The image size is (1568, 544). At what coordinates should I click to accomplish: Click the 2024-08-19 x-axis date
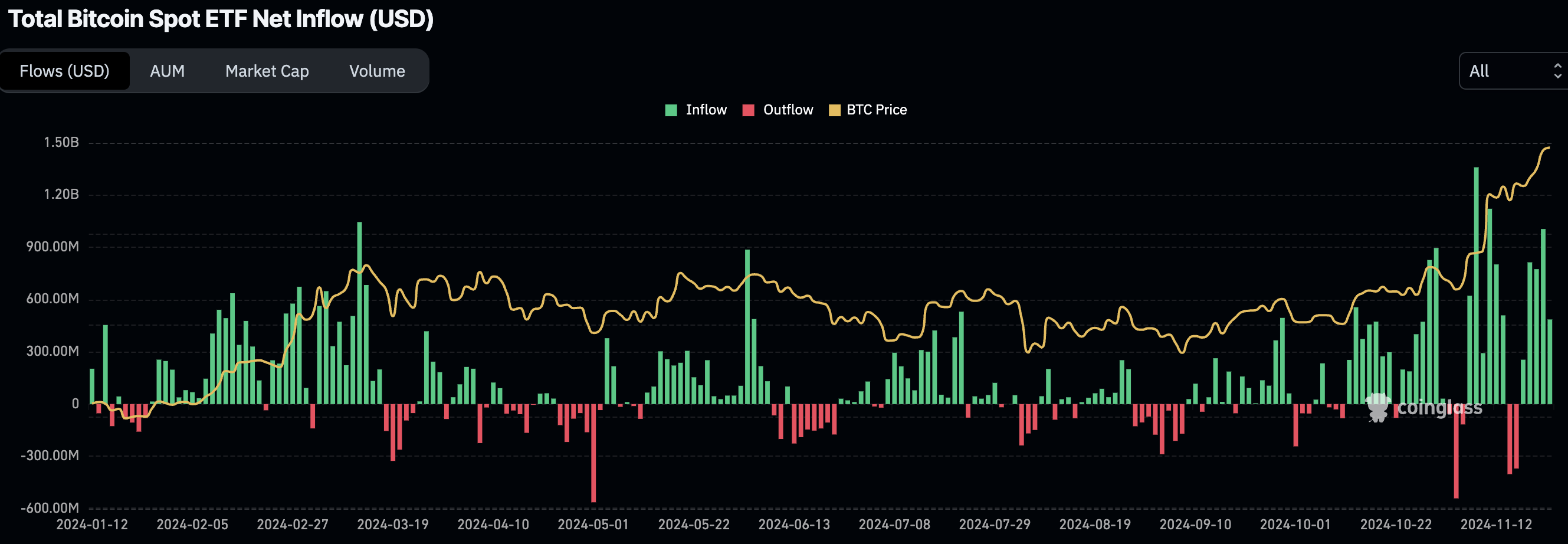point(1095,525)
